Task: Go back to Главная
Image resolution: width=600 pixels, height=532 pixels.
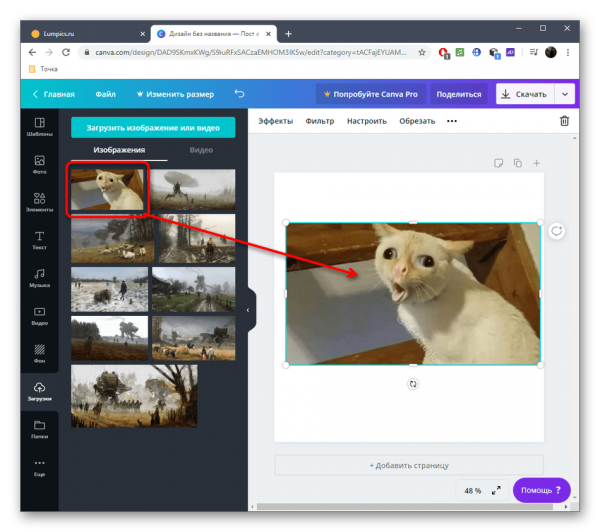Action: (54, 94)
